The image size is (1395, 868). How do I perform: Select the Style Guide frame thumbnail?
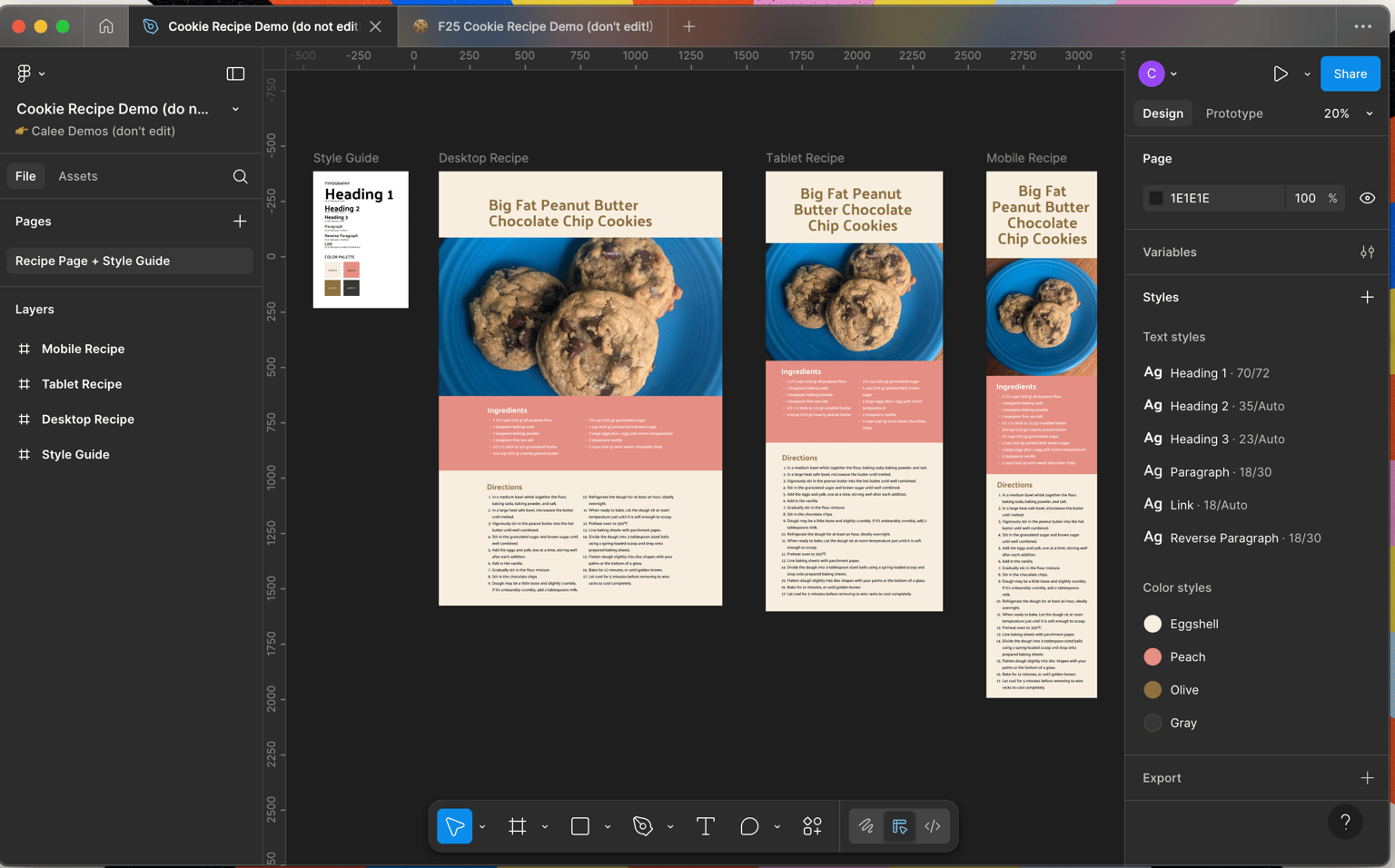coord(361,240)
